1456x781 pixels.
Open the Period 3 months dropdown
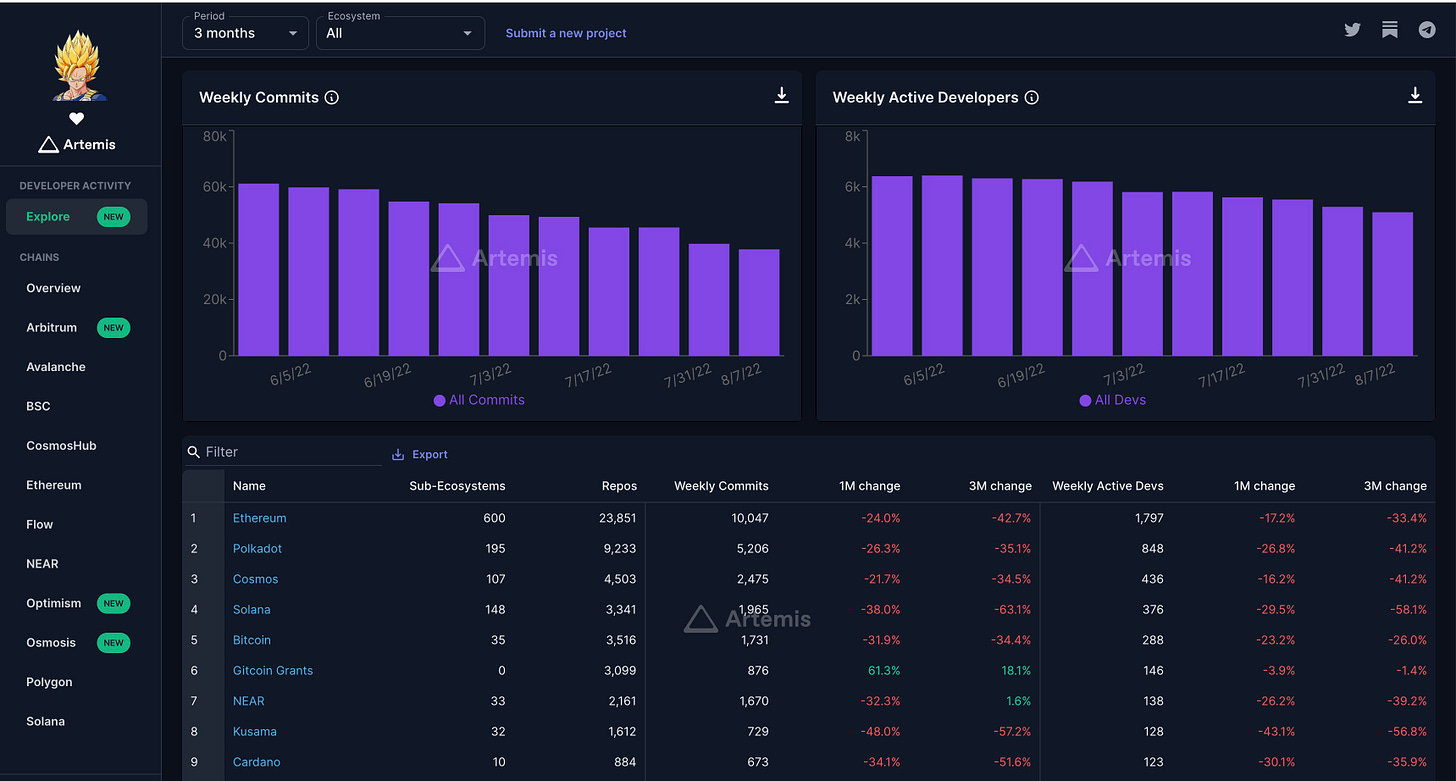pyautogui.click(x=245, y=33)
